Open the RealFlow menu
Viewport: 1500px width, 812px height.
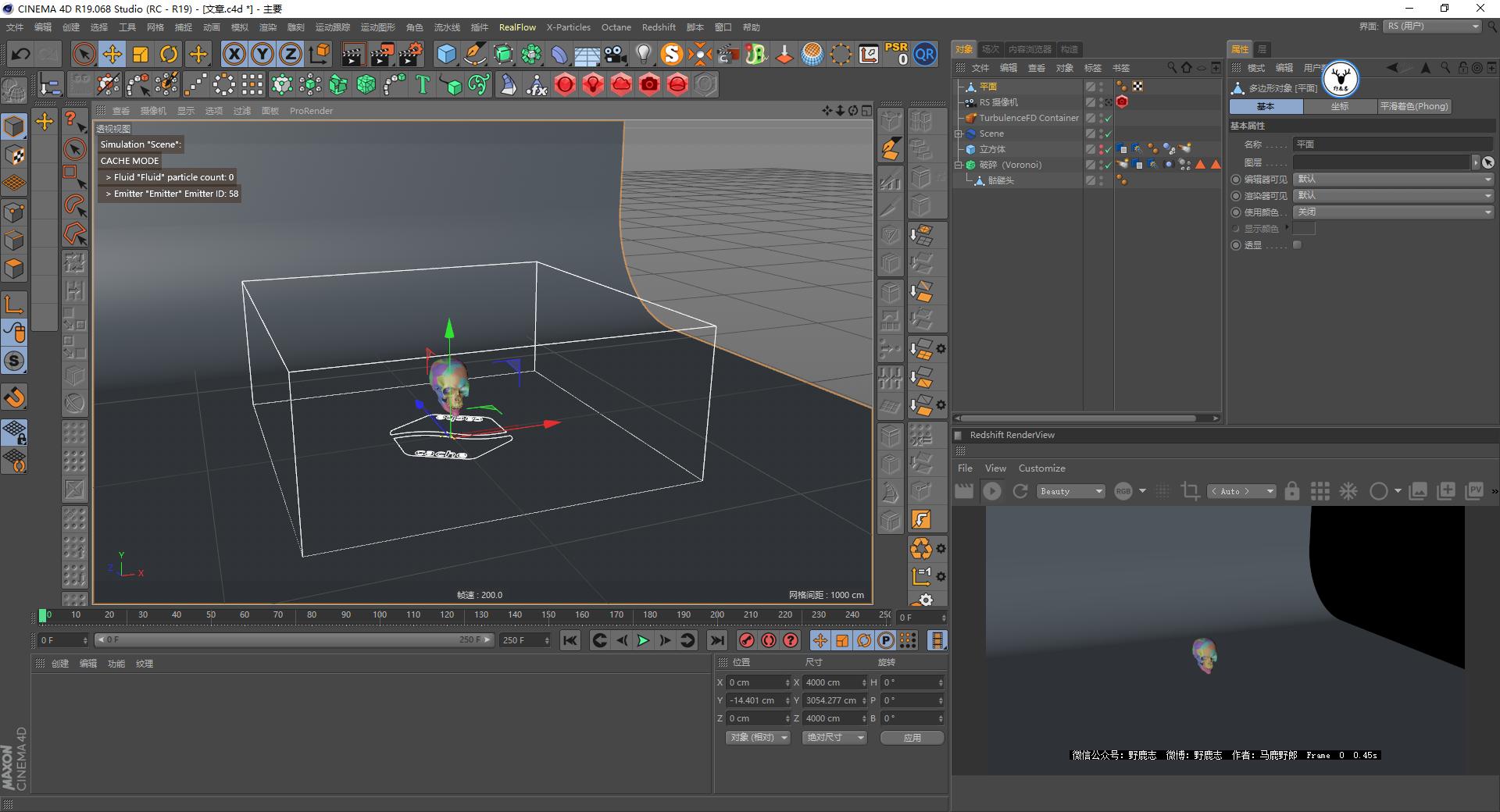click(517, 27)
